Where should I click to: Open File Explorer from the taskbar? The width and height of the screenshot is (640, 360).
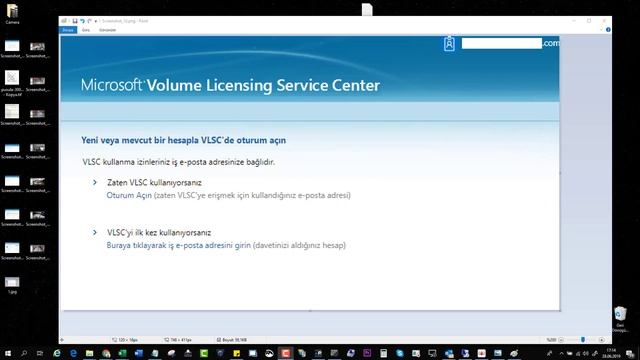[89, 353]
